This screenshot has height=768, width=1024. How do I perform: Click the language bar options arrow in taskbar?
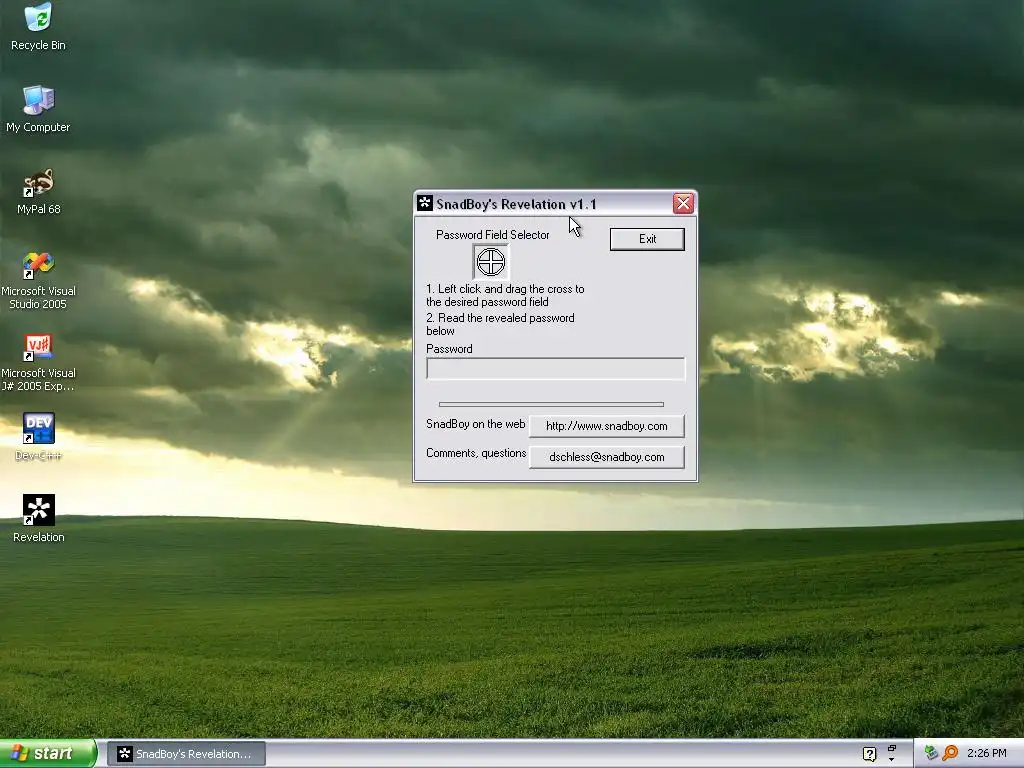(x=891, y=760)
